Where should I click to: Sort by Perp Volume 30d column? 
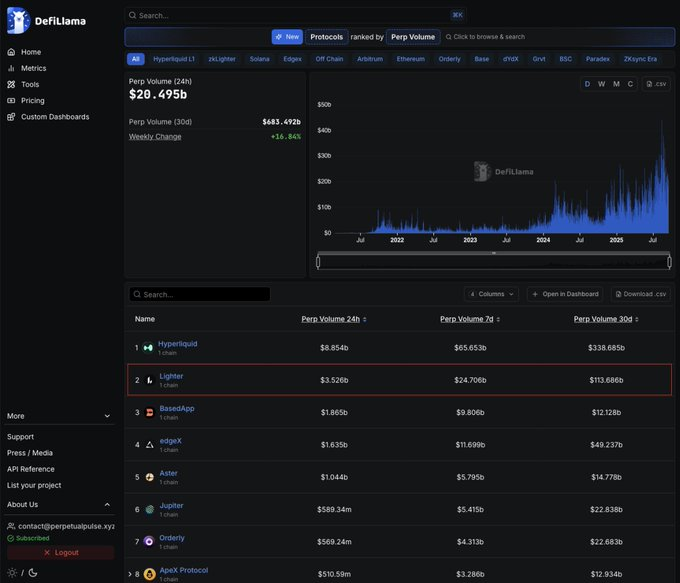[606, 319]
